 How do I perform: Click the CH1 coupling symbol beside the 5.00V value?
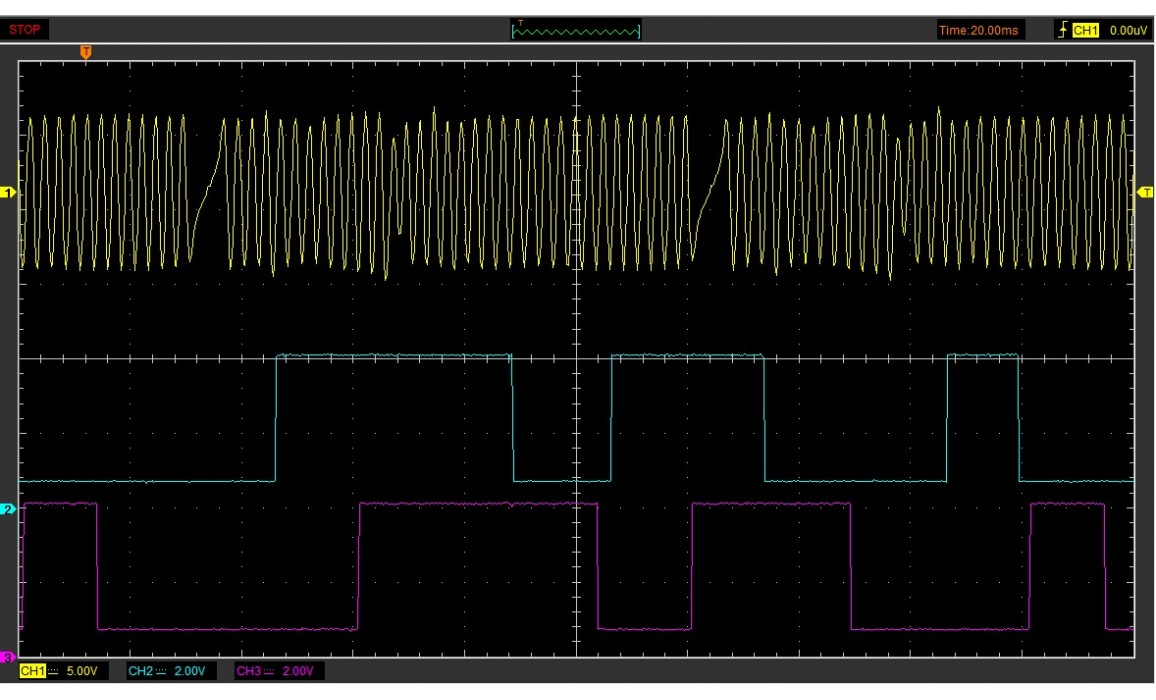coord(54,671)
